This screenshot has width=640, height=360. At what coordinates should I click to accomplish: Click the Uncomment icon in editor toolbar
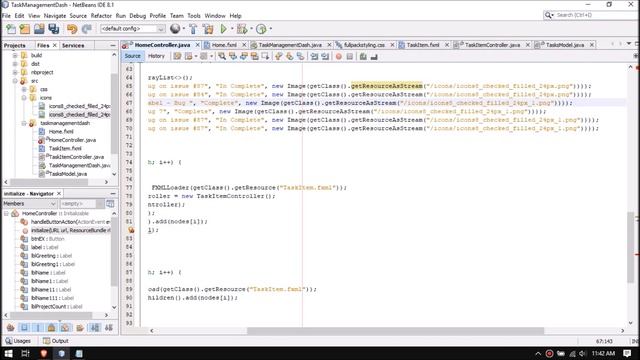click(x=374, y=56)
